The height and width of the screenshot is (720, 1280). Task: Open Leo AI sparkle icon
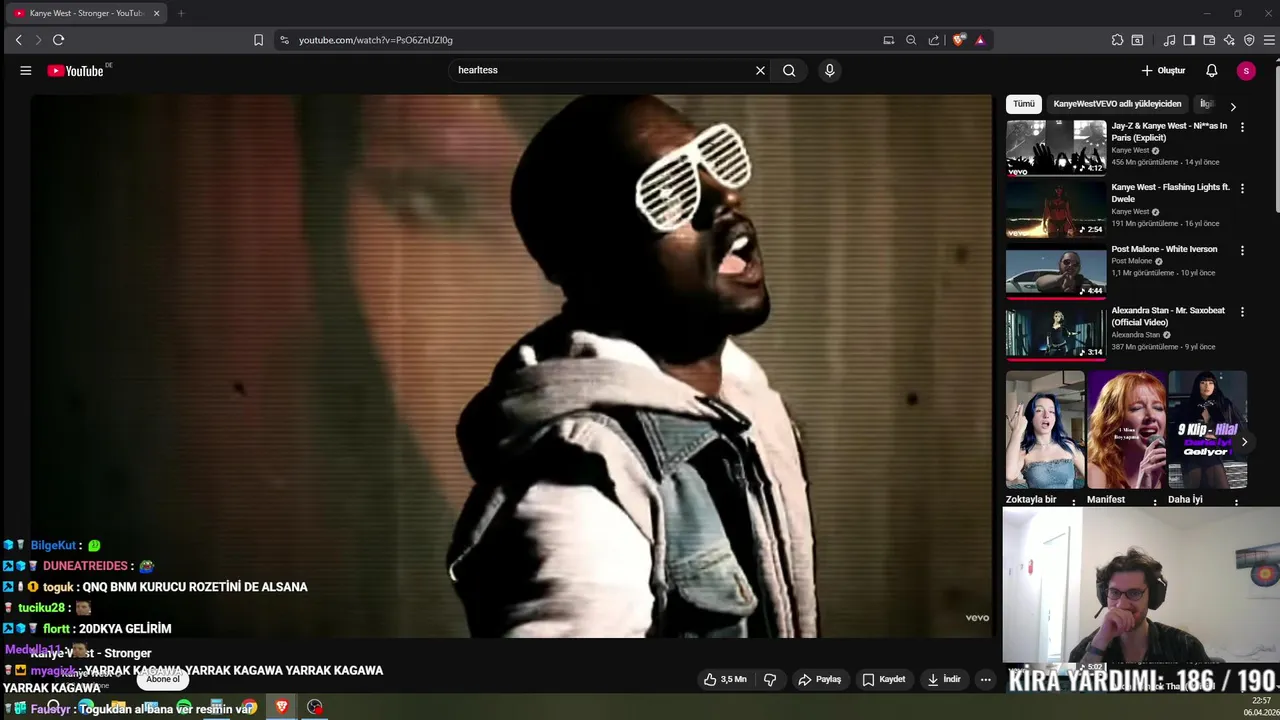pyautogui.click(x=1229, y=40)
